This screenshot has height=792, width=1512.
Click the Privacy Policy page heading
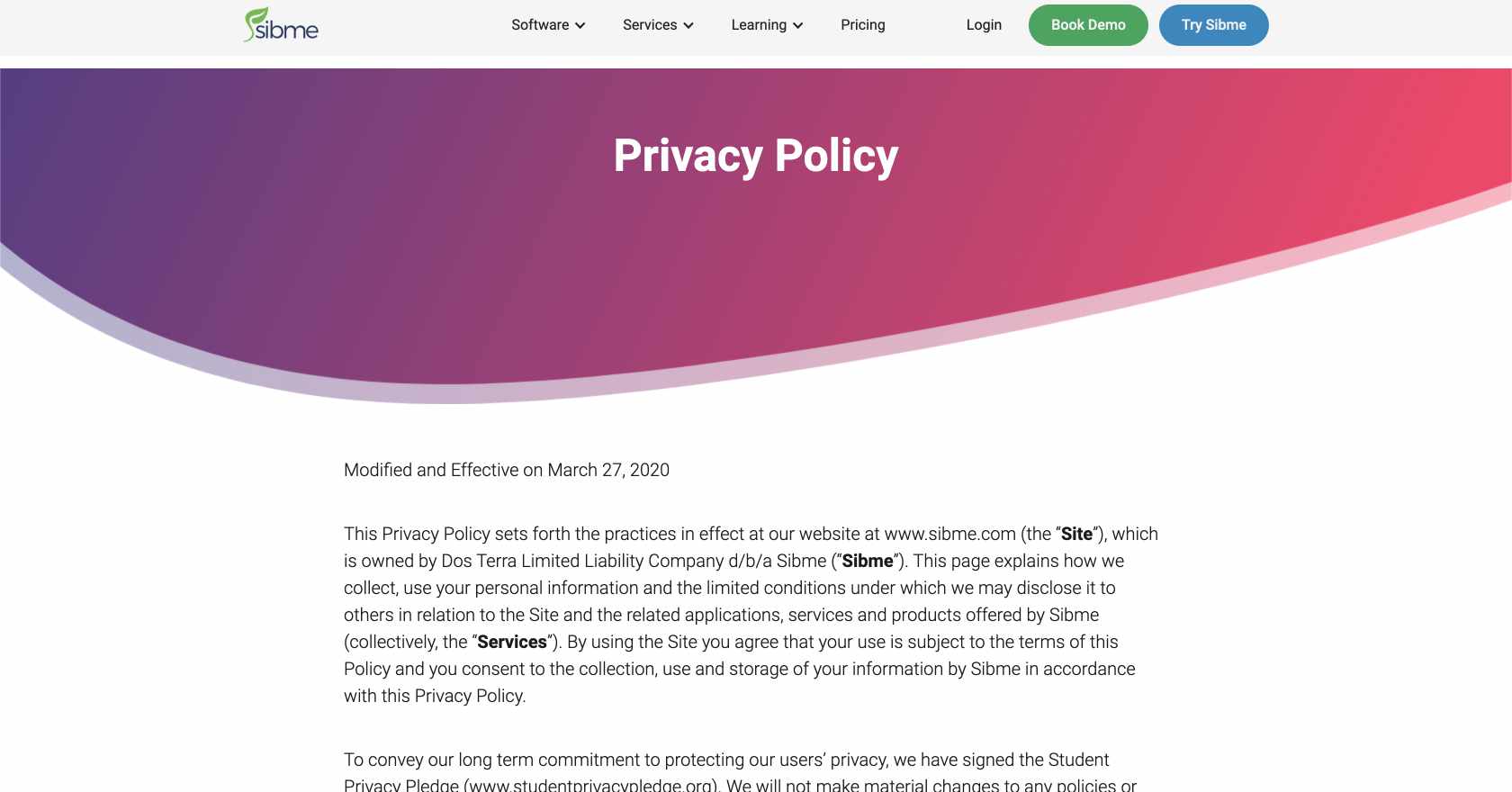[756, 157]
